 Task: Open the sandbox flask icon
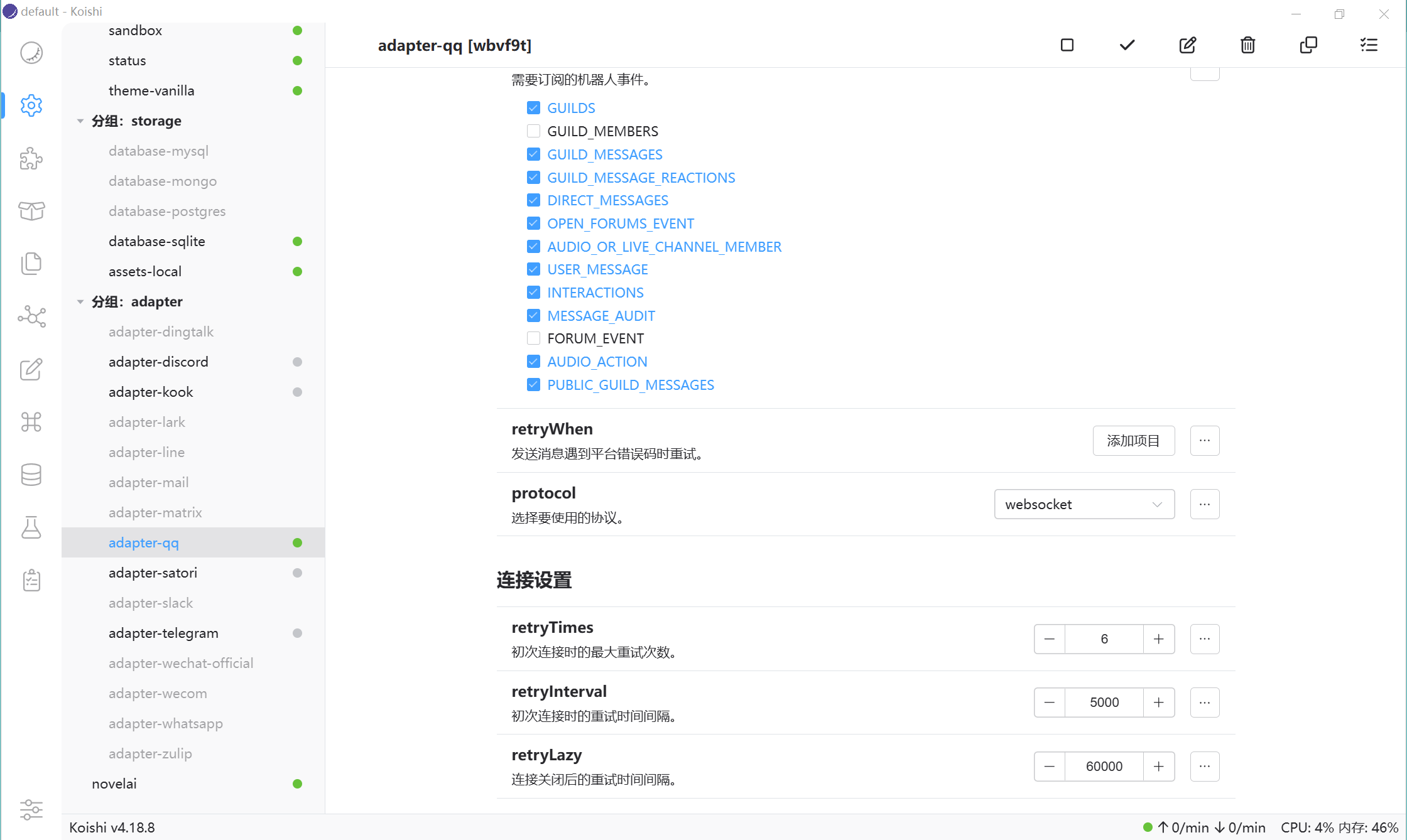(31, 527)
